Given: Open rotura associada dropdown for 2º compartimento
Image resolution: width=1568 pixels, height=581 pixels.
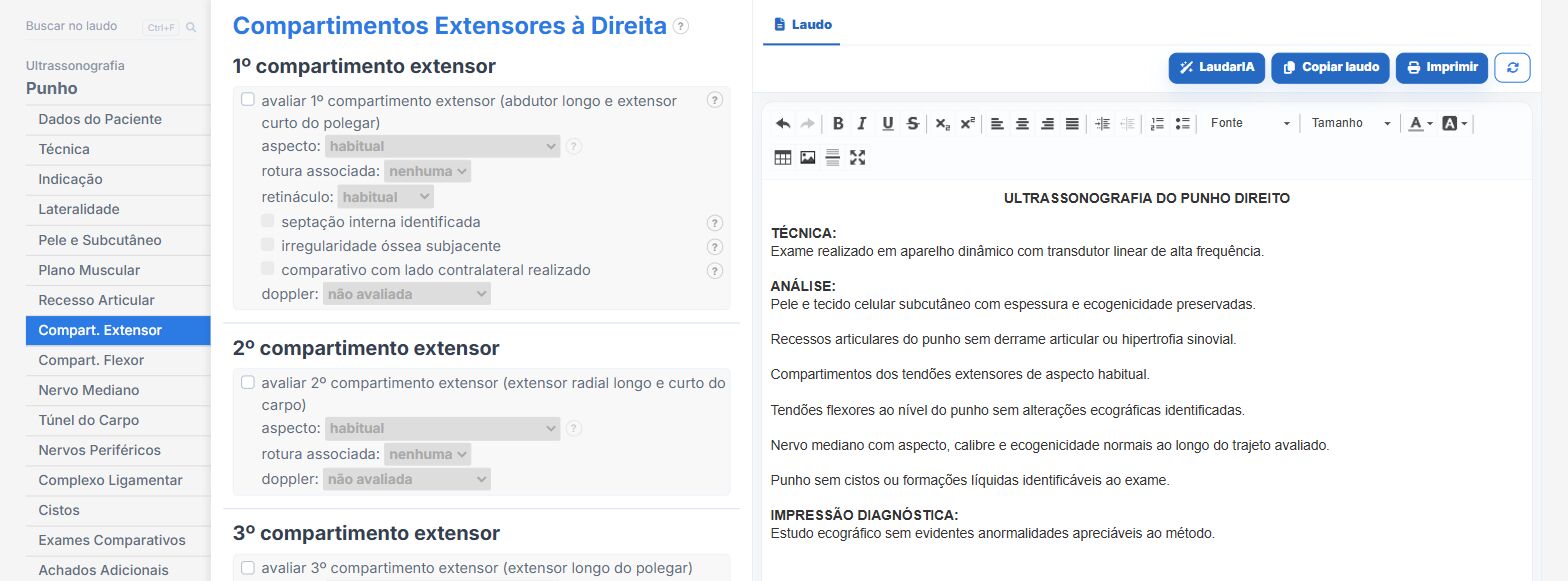Looking at the screenshot, I should tap(427, 454).
